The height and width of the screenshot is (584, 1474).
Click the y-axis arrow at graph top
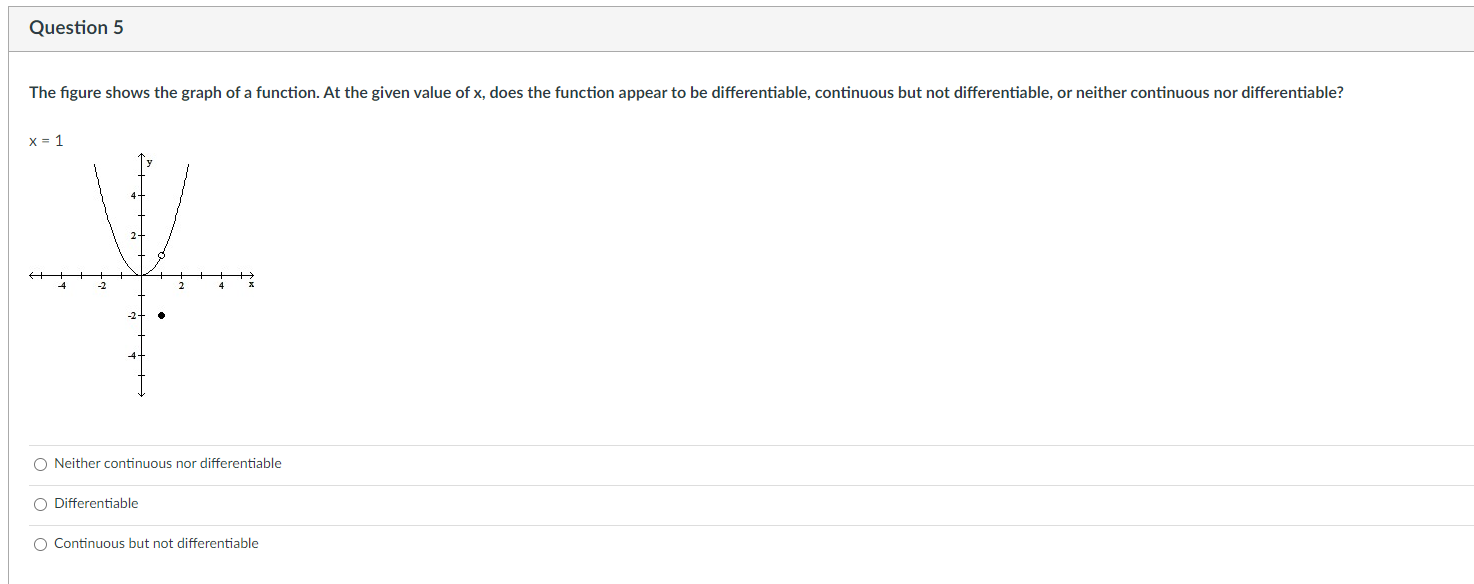(x=140, y=153)
